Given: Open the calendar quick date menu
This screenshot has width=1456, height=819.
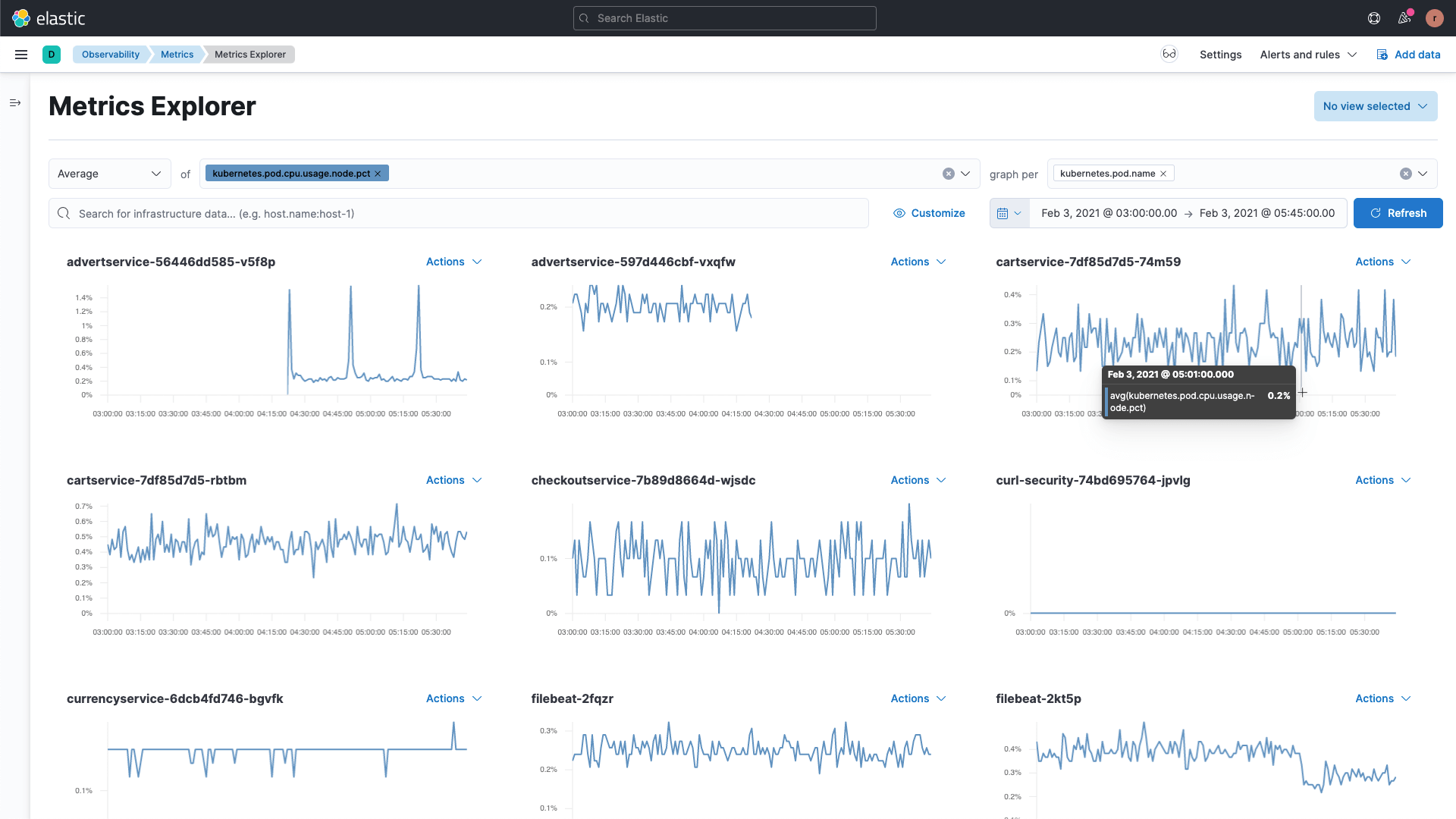Looking at the screenshot, I should (x=1009, y=213).
